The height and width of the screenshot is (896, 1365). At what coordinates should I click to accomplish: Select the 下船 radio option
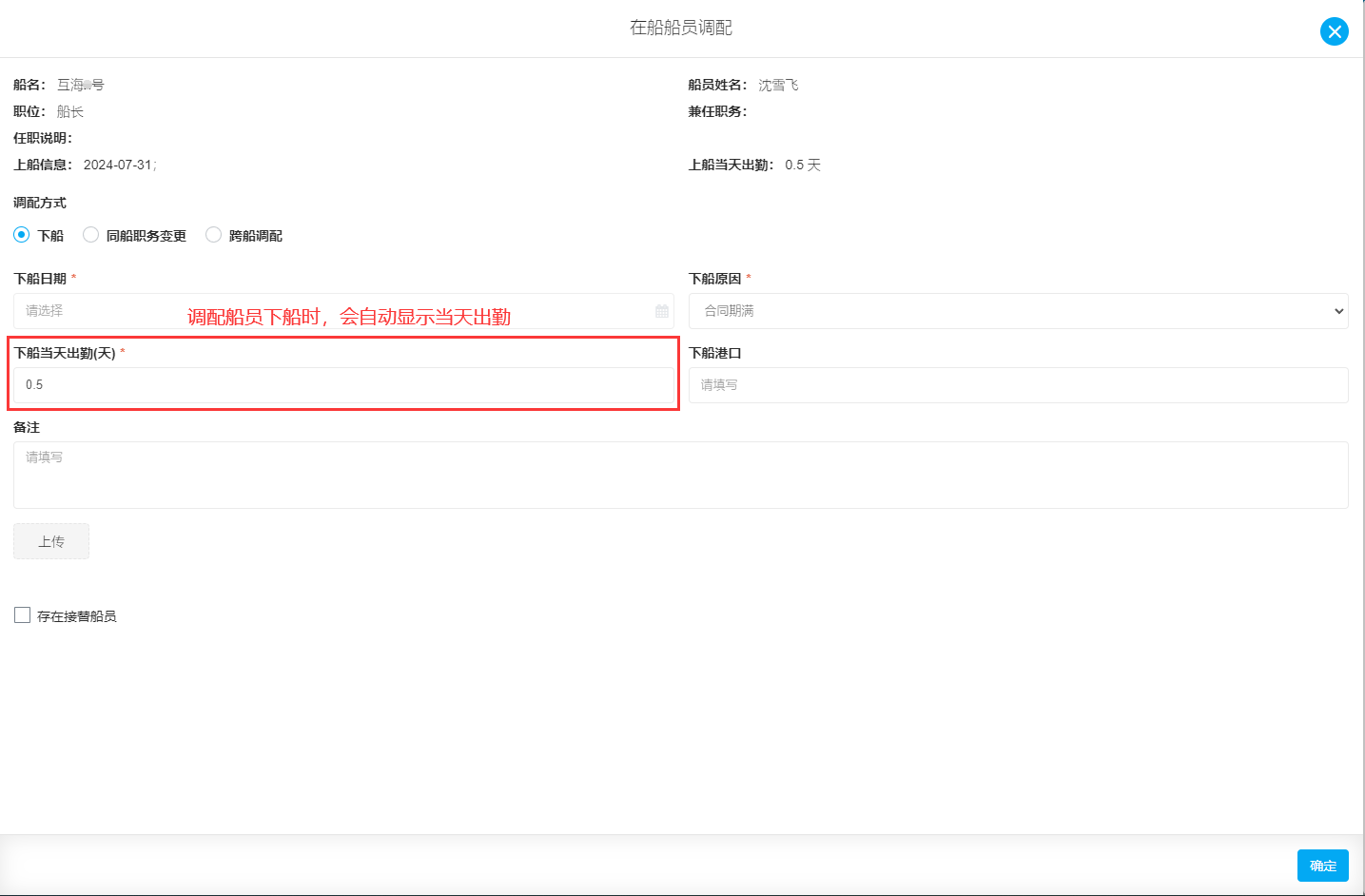(x=22, y=234)
